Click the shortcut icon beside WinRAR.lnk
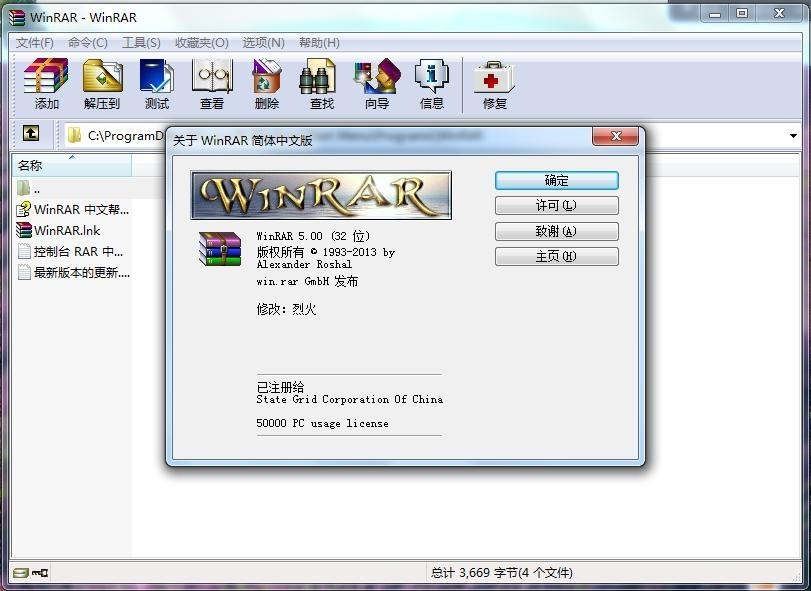 pyautogui.click(x=23, y=230)
